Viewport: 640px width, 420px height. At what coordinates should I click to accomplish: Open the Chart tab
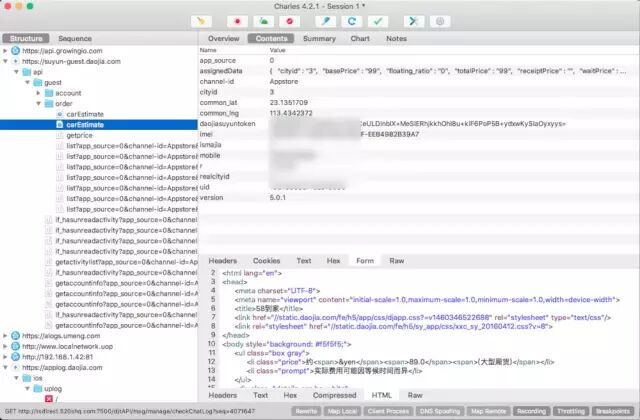[360, 38]
